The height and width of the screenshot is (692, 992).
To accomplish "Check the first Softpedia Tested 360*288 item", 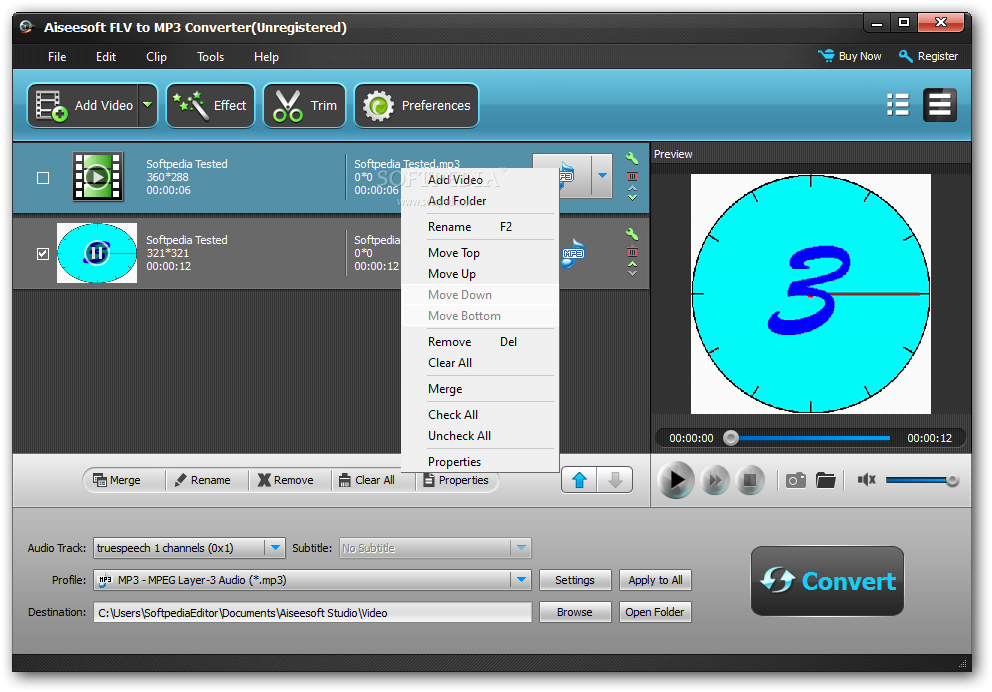I will pyautogui.click(x=43, y=178).
